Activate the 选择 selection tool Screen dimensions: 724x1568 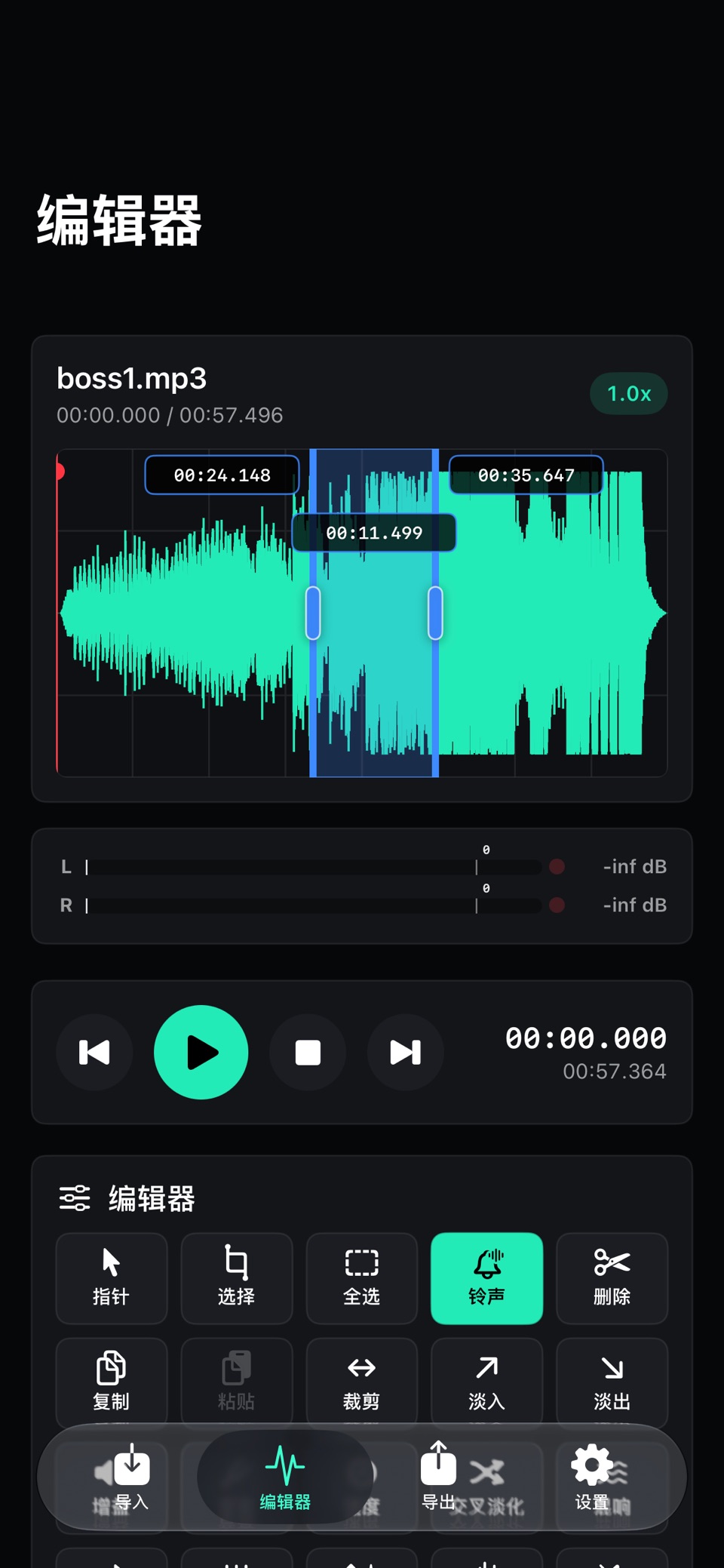237,1277
